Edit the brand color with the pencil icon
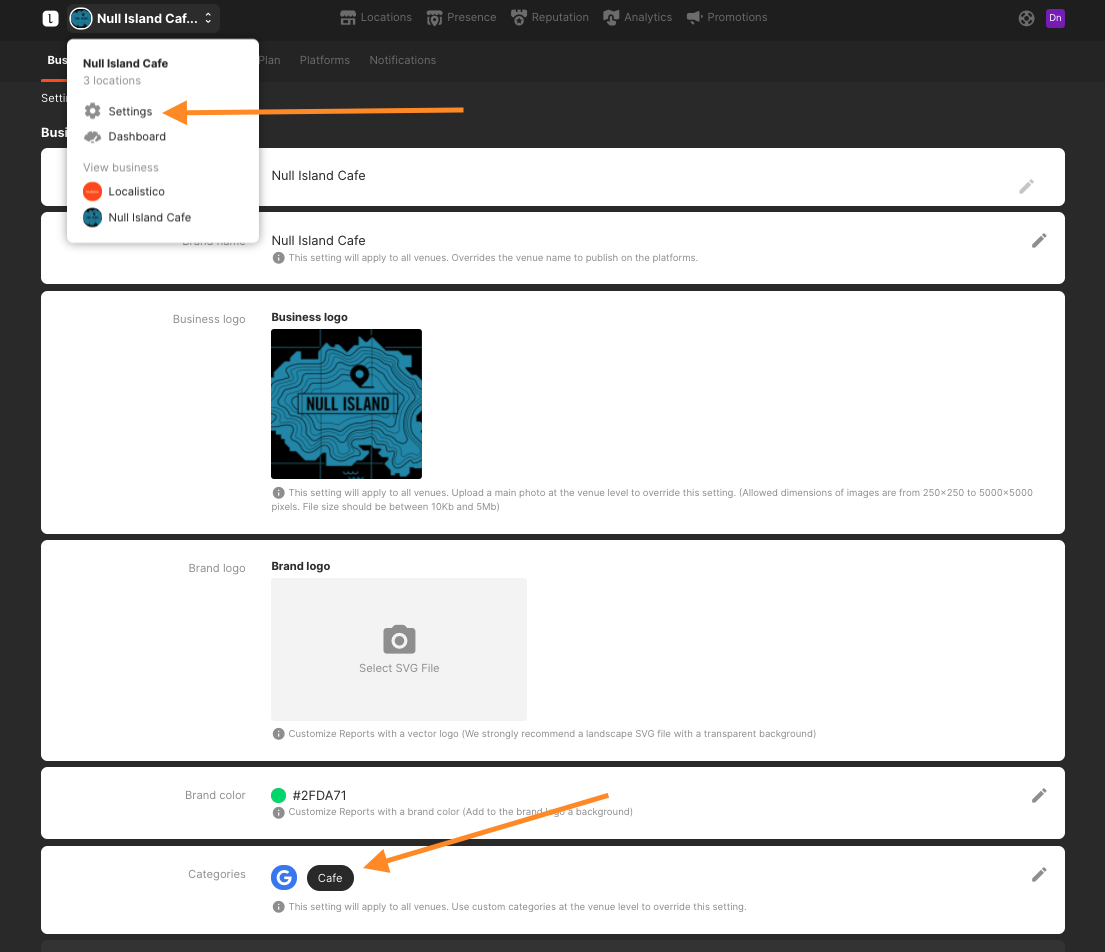 1039,796
